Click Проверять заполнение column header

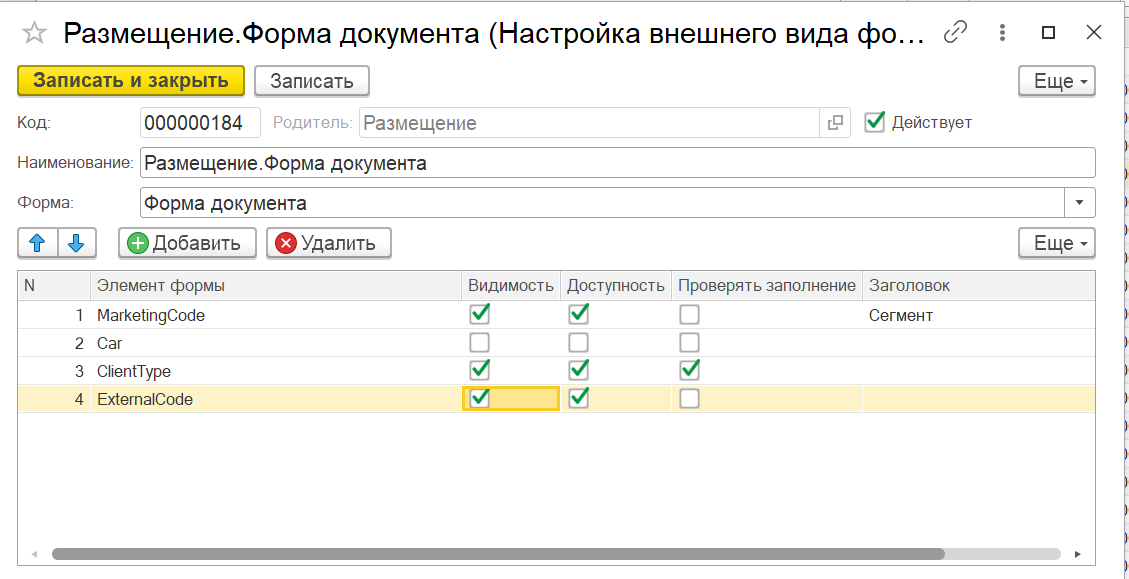tap(767, 285)
